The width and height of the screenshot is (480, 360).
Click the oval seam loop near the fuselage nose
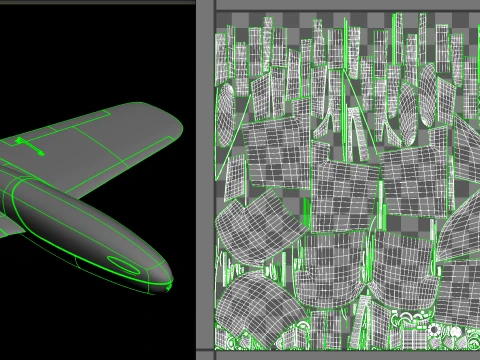coord(123,265)
